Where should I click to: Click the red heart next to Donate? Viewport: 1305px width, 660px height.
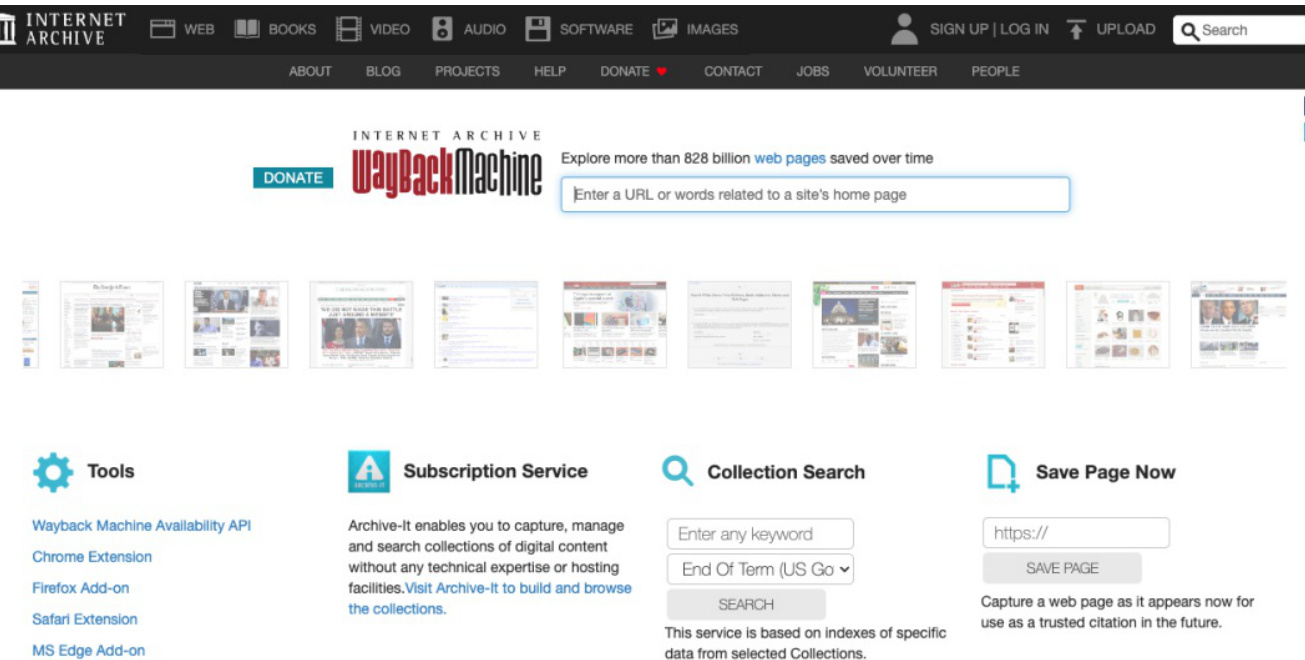coord(661,72)
